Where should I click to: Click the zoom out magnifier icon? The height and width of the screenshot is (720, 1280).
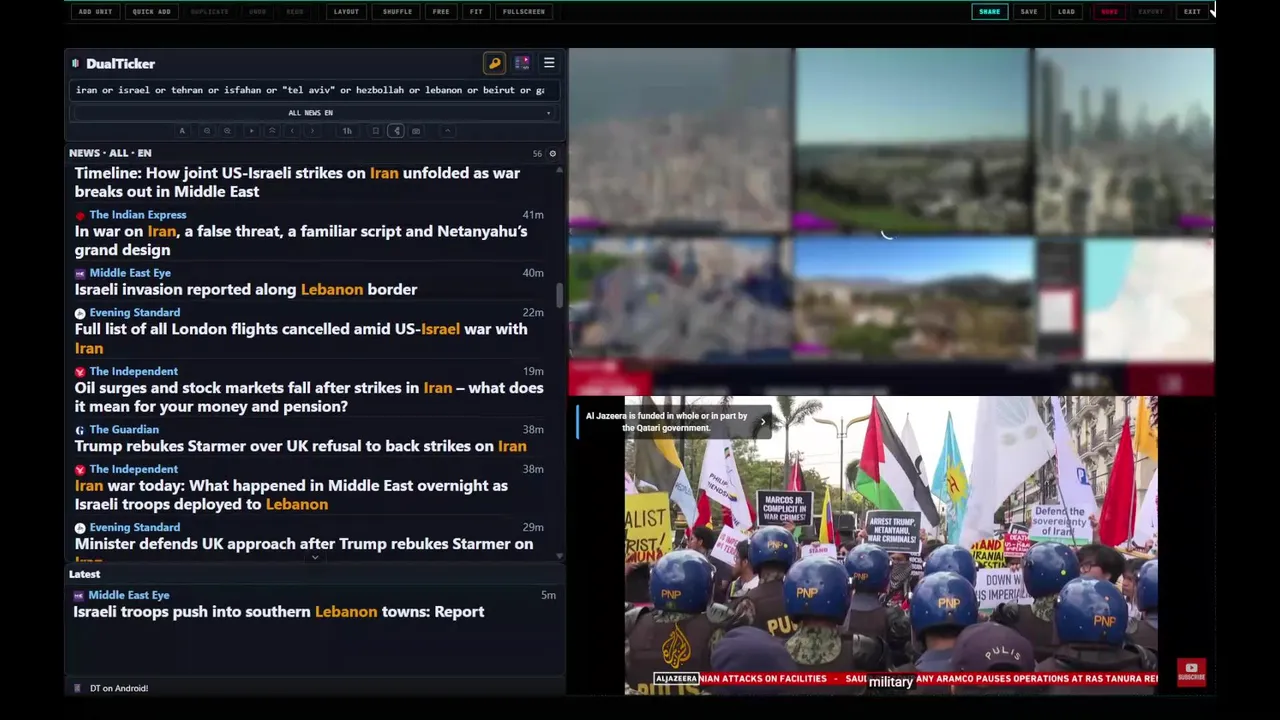[x=207, y=131]
